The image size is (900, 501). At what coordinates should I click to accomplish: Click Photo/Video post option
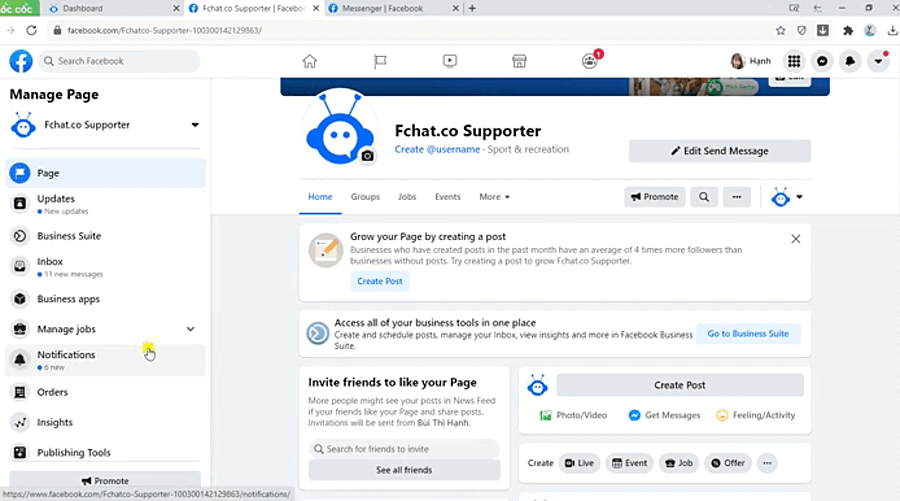(x=573, y=415)
